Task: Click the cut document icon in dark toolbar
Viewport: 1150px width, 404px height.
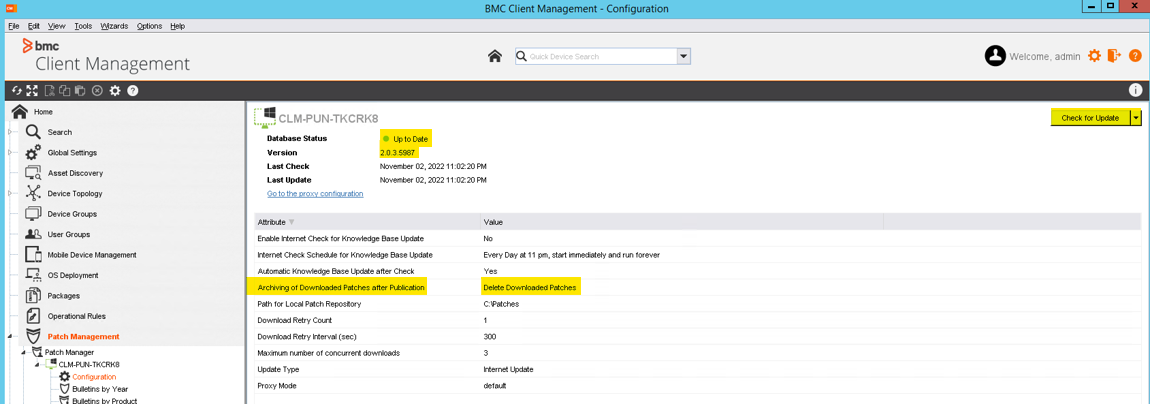Action: pyautogui.click(x=50, y=90)
